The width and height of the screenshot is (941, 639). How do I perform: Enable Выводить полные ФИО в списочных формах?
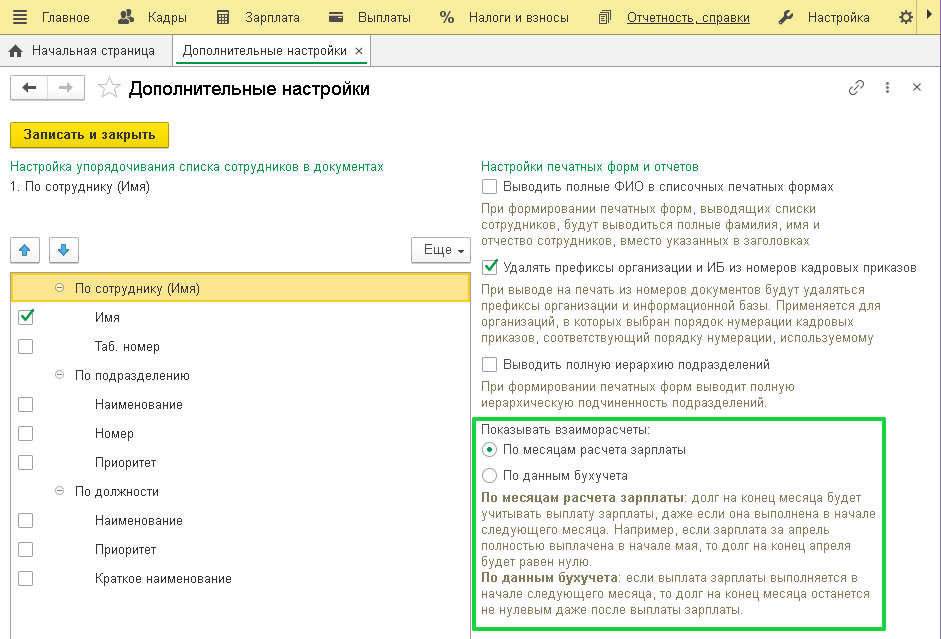[x=490, y=187]
